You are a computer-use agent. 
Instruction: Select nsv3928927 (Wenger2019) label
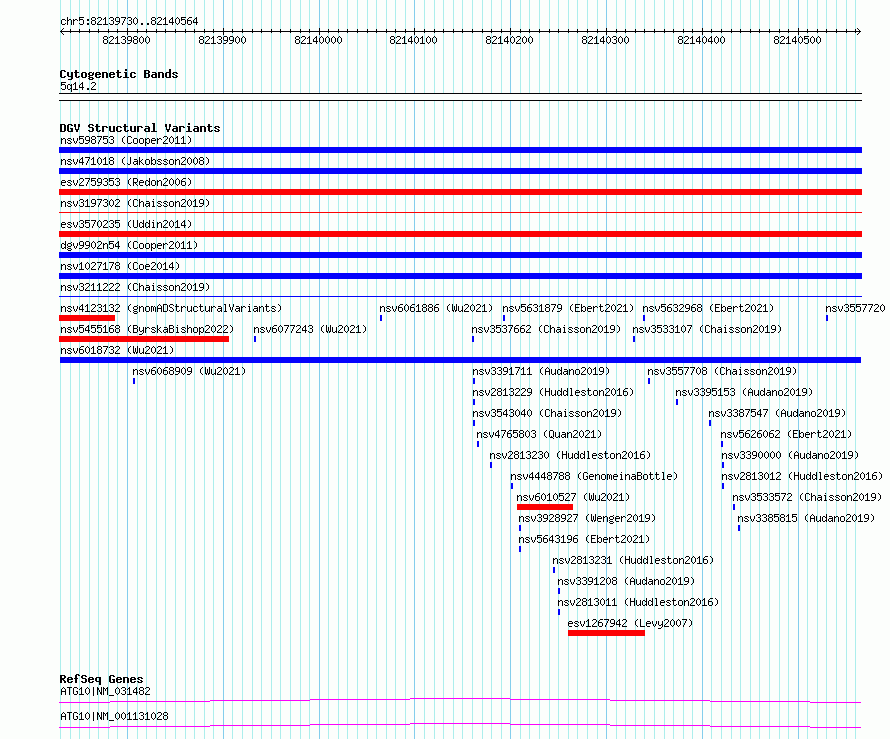pyautogui.click(x=587, y=518)
